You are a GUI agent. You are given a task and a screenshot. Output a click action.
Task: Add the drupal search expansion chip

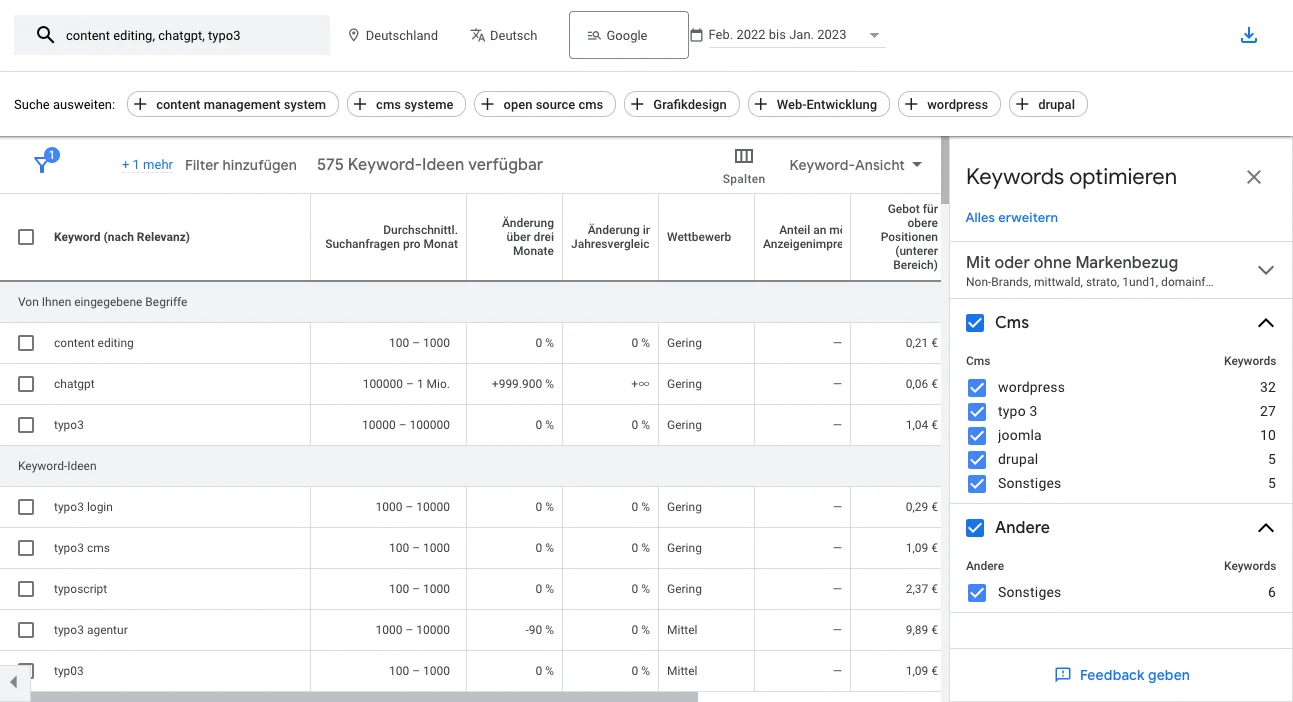pyautogui.click(x=1048, y=103)
